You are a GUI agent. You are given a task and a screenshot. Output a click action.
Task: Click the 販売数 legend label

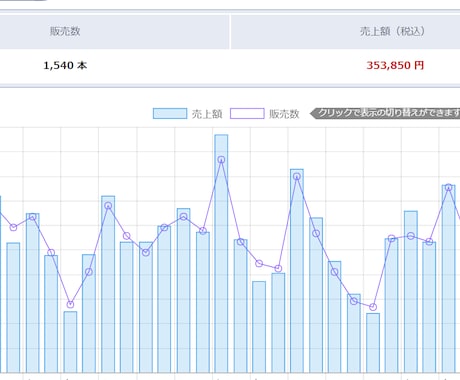point(284,114)
